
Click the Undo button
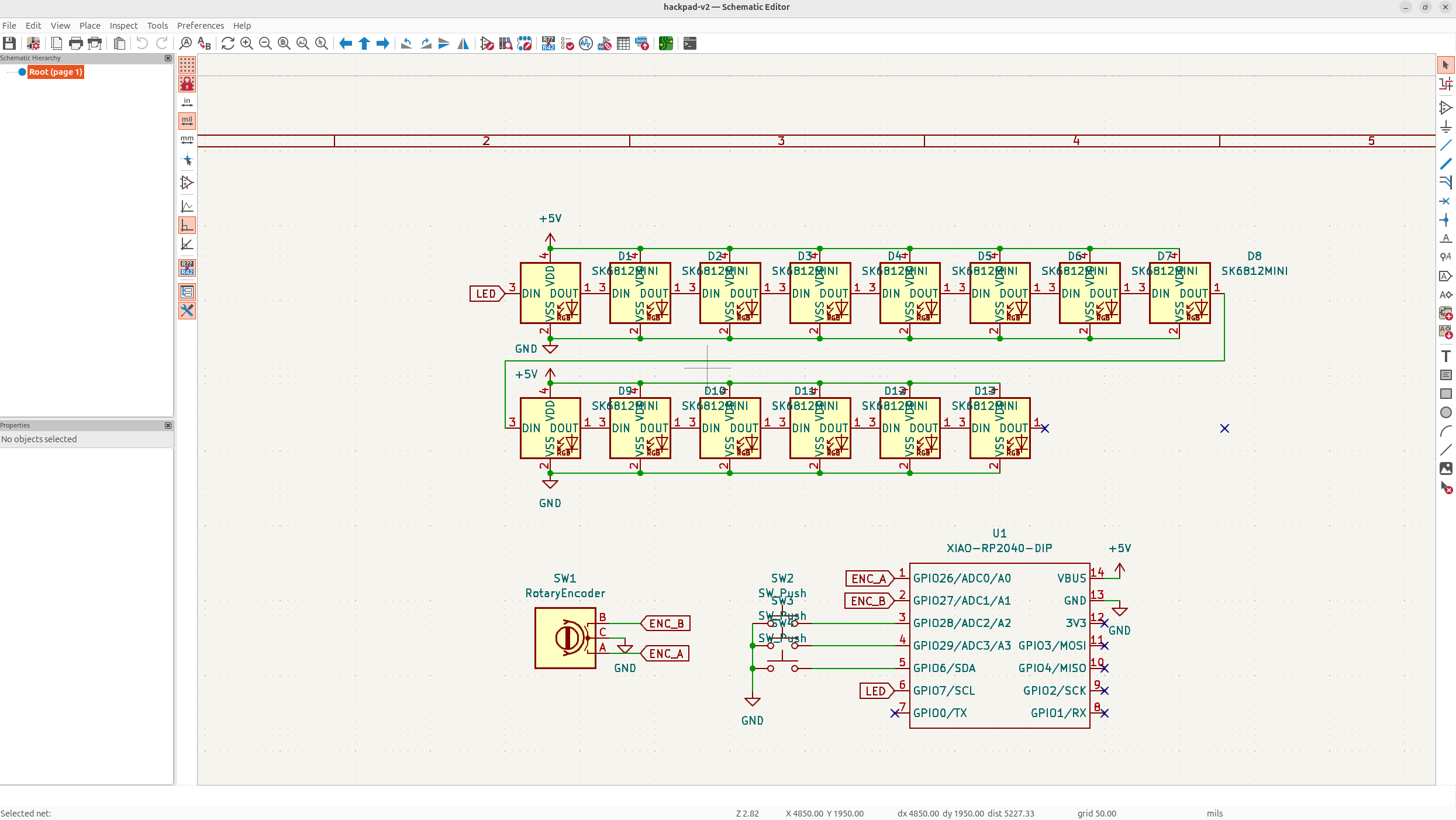[x=142, y=43]
